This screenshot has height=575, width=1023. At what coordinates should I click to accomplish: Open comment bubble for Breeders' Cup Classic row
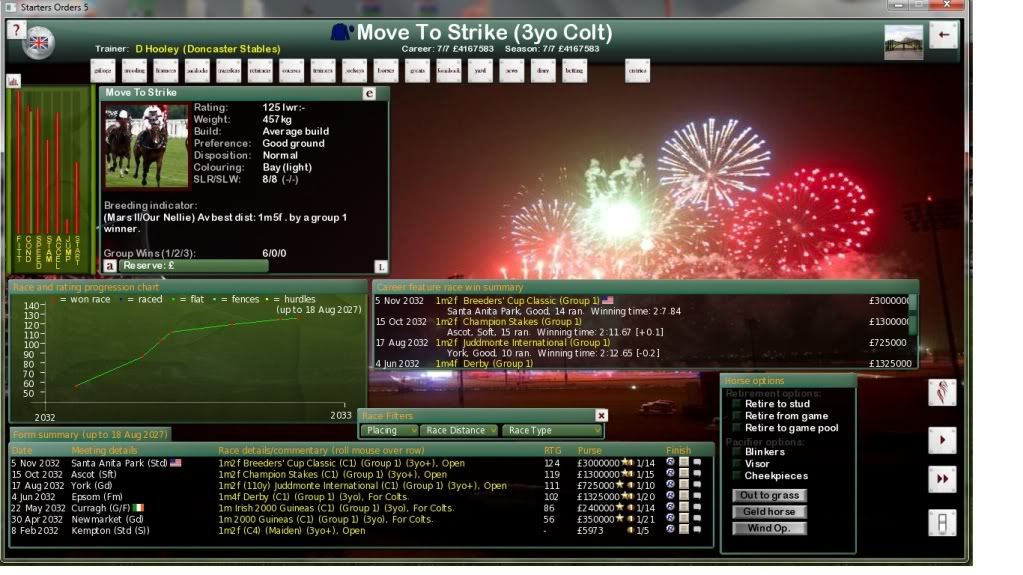point(697,462)
